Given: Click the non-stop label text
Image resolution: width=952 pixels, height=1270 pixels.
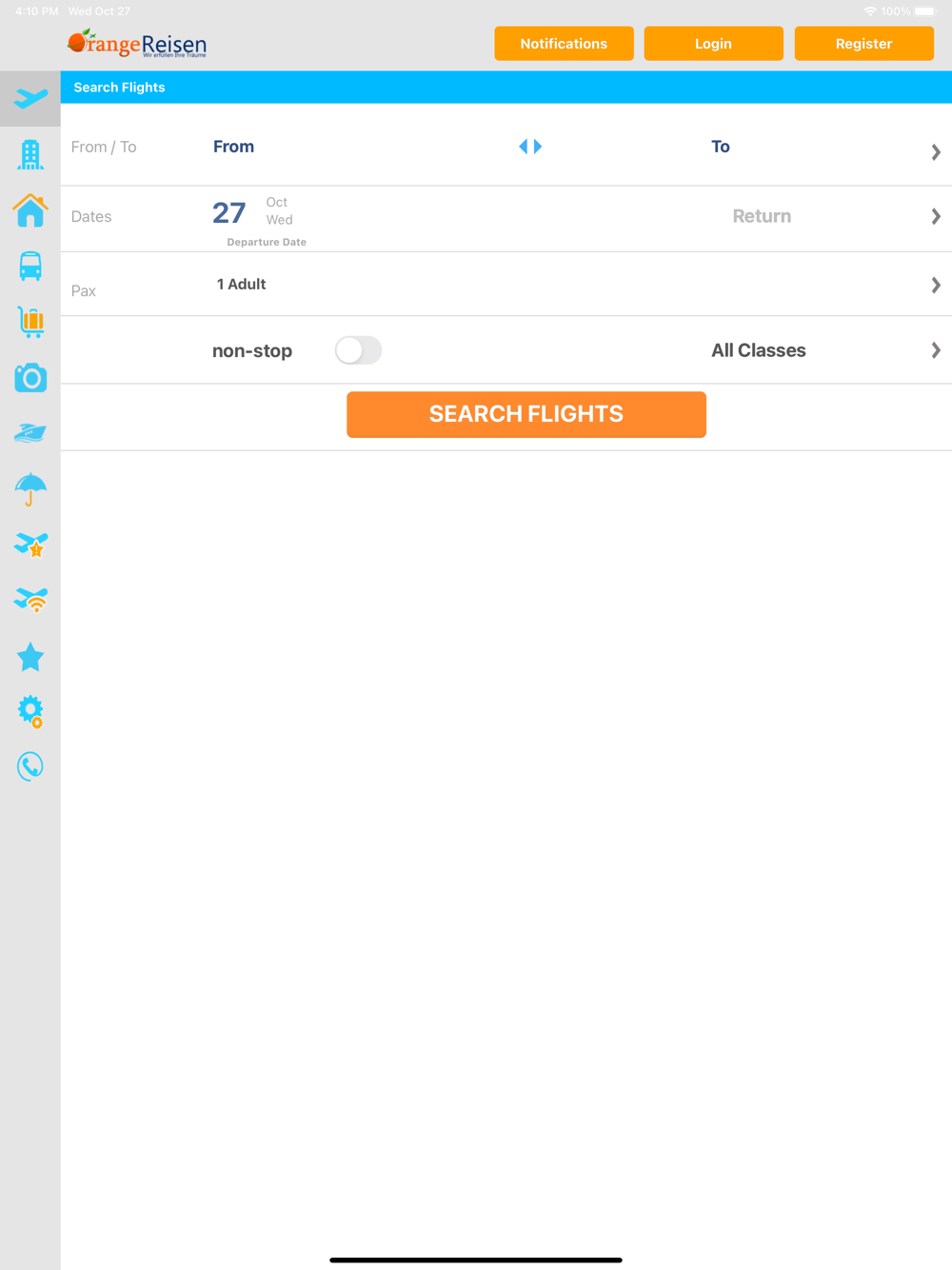Looking at the screenshot, I should 252,350.
